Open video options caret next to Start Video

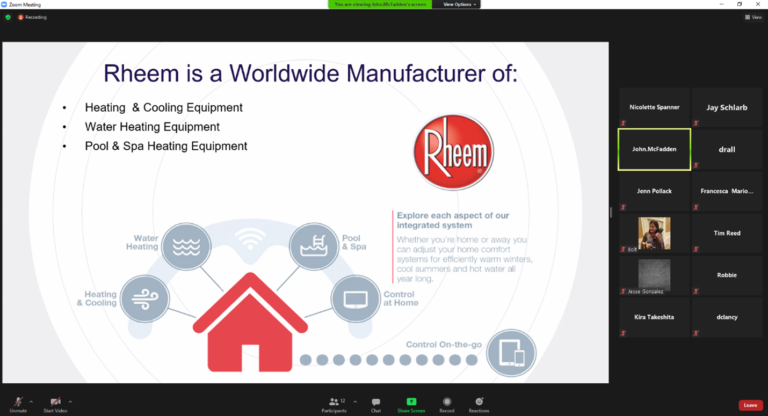pyautogui.click(x=71, y=402)
